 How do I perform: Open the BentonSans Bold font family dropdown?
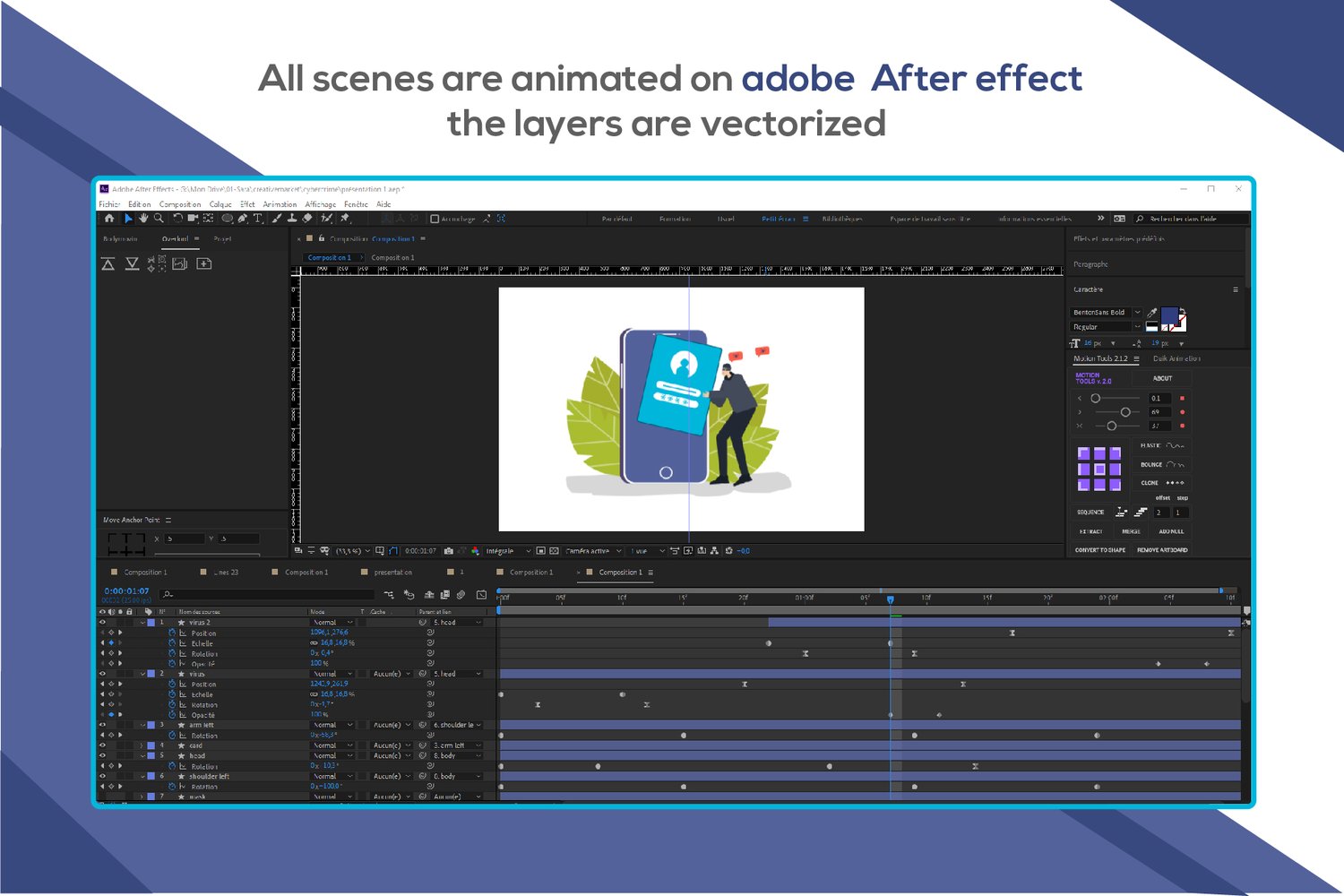click(1107, 313)
